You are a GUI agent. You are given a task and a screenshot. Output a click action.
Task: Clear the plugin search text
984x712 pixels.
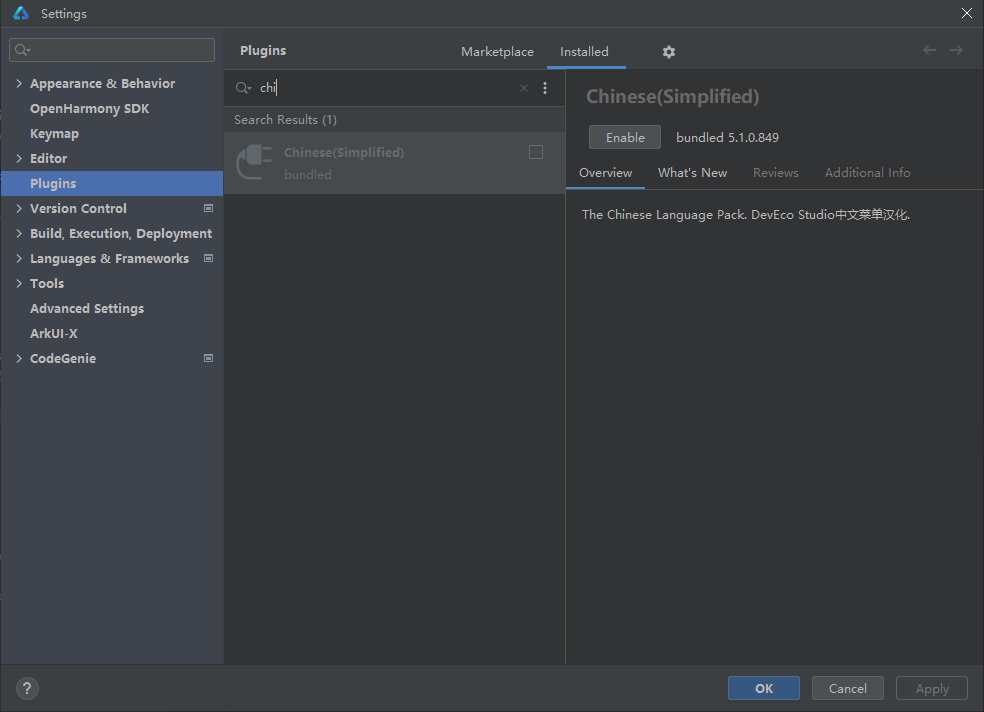click(523, 88)
